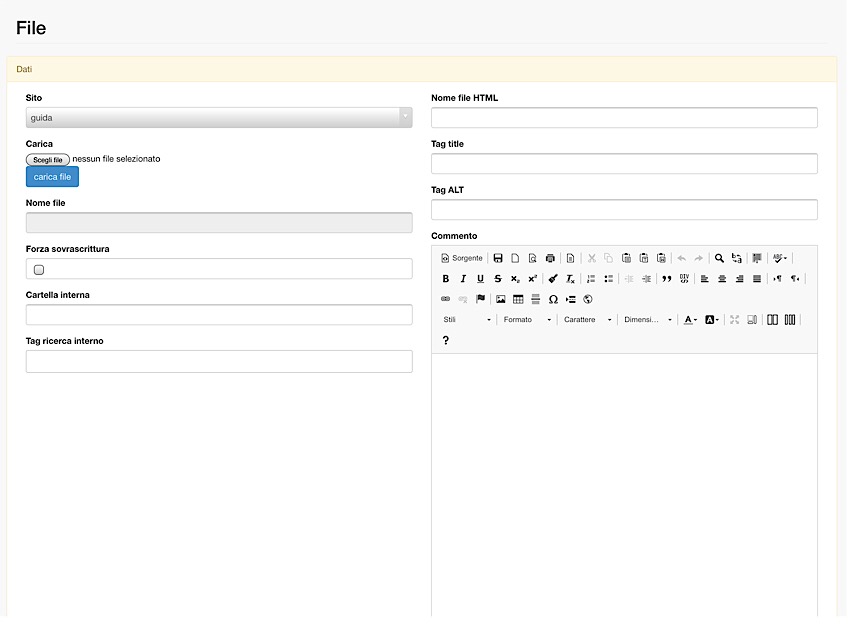
Task: Click the Print icon in the editor toolbar
Action: (550, 258)
